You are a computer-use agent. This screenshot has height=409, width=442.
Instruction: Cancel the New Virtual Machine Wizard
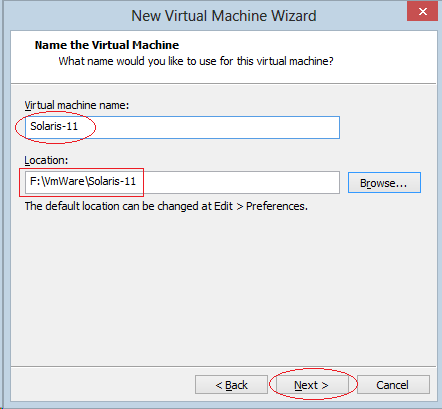point(393,385)
